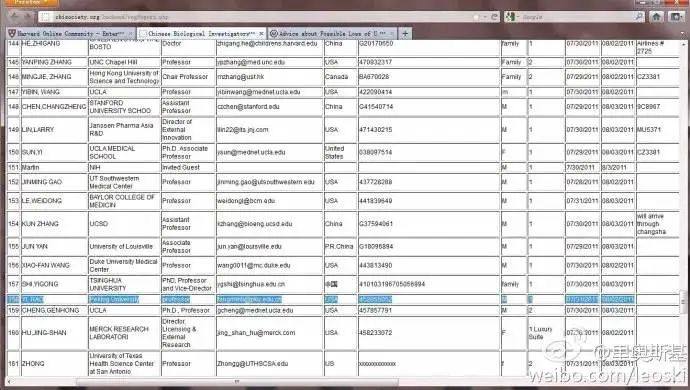This screenshot has height=390, width=690.
Task: Bookmark this page with the star icon
Action: (x=477, y=17)
